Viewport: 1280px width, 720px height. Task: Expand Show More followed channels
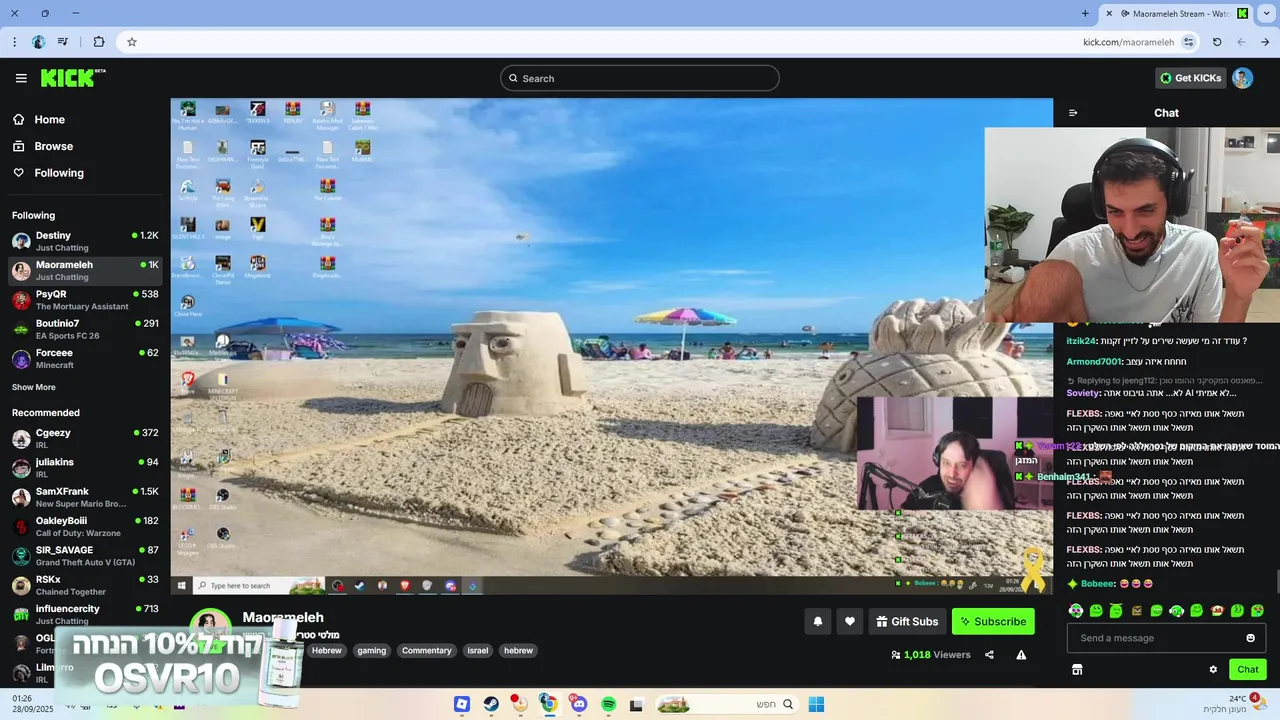coord(34,387)
